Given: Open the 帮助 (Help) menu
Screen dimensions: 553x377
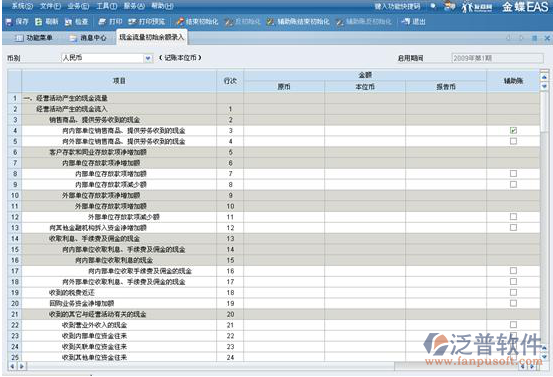Looking at the screenshot, I should [162, 6].
